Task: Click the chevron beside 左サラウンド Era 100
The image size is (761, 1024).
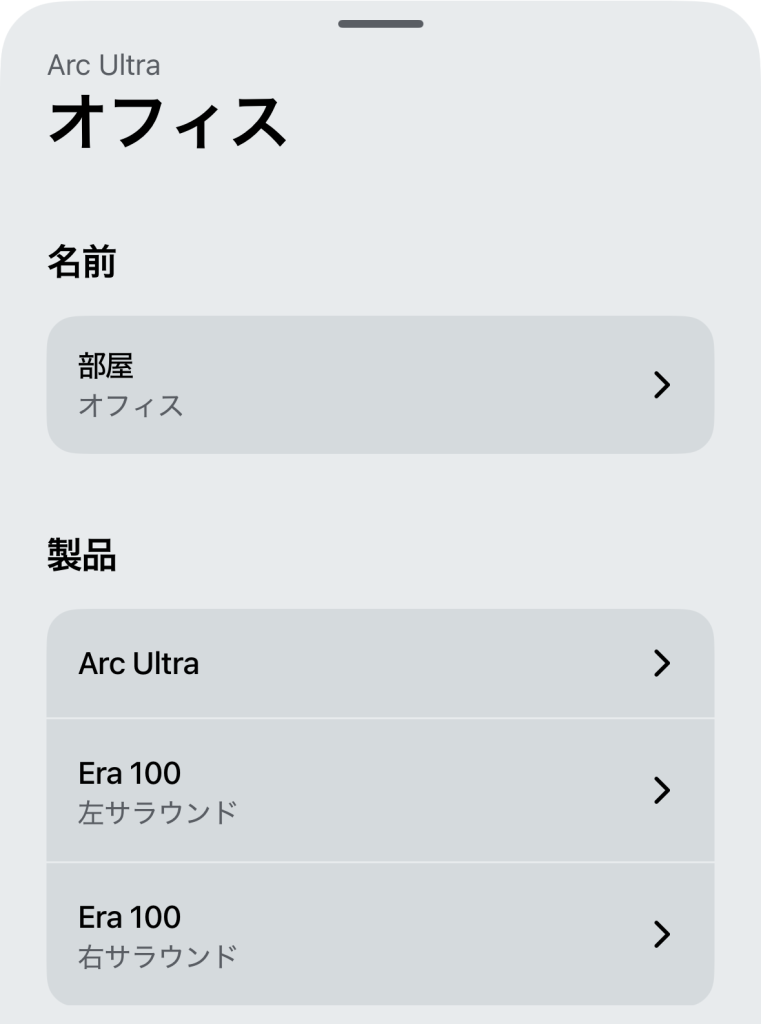Action: 660,790
